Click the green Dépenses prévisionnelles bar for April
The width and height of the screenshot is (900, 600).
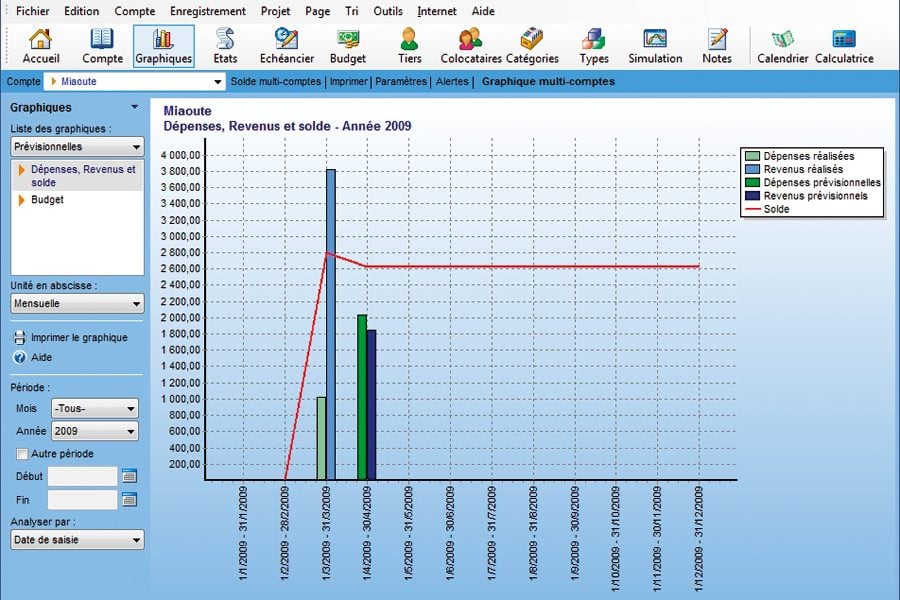tap(362, 397)
